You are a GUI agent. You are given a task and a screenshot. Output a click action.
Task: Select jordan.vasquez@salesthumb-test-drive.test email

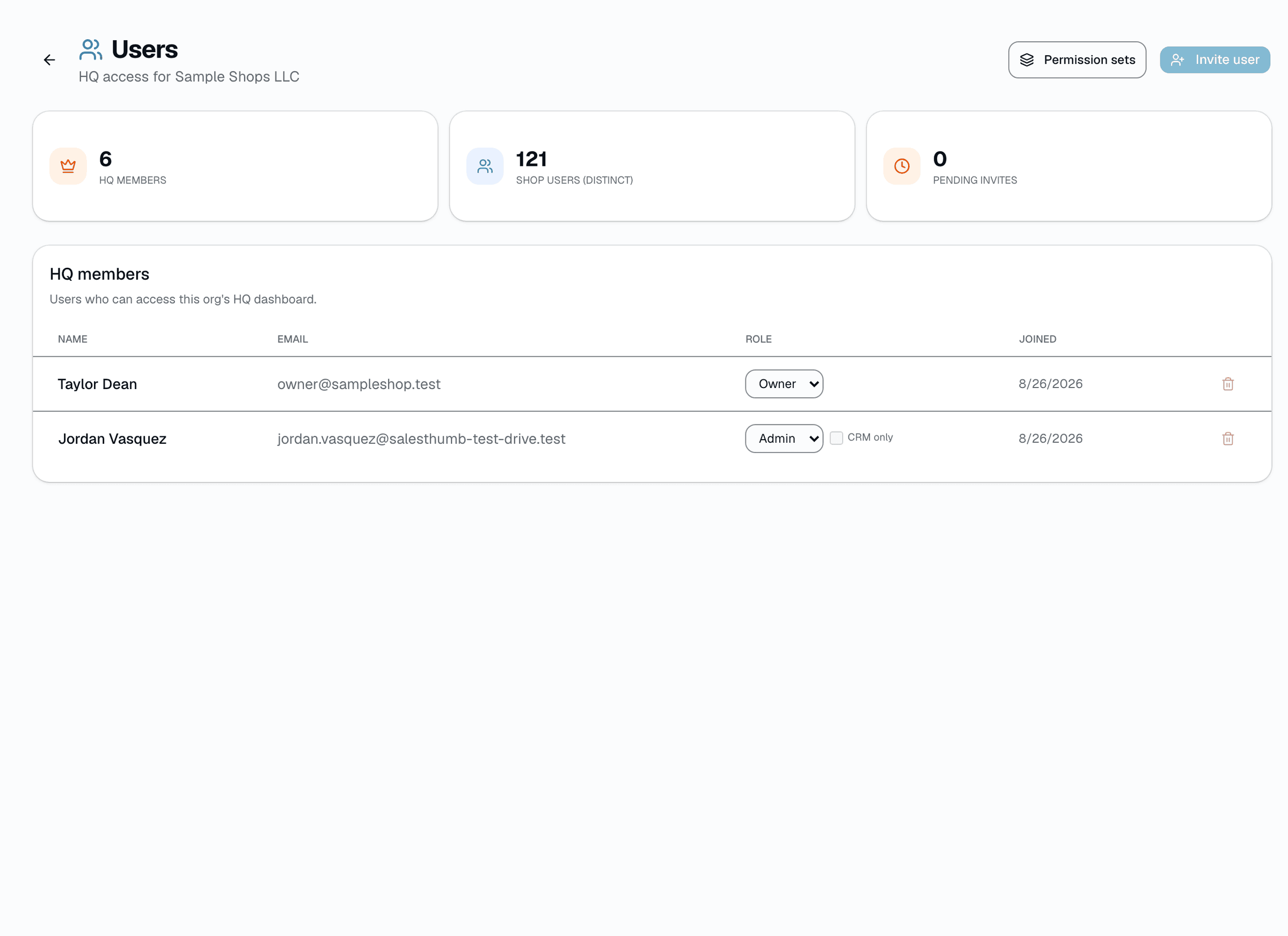click(421, 438)
